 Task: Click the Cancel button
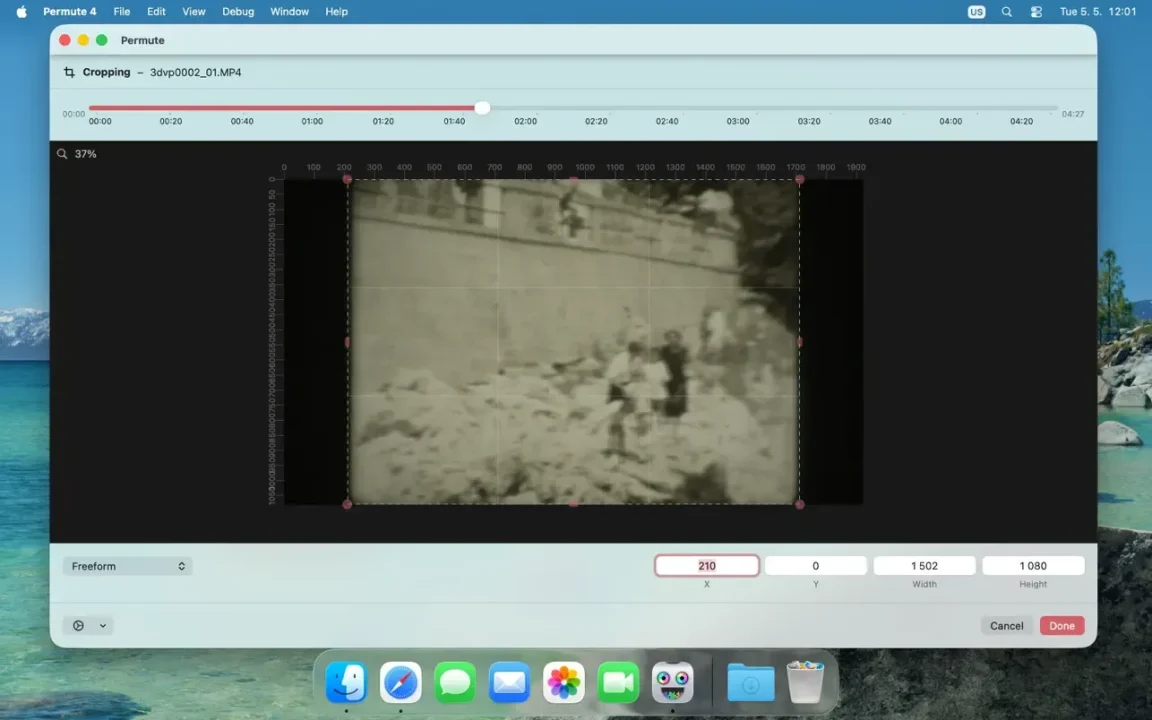pos(1006,625)
